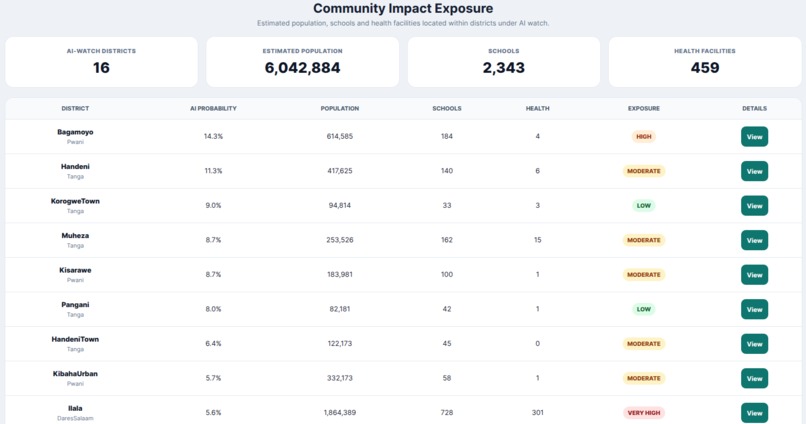806x424 pixels.
Task: Click the HEALTH column header
Action: point(538,108)
